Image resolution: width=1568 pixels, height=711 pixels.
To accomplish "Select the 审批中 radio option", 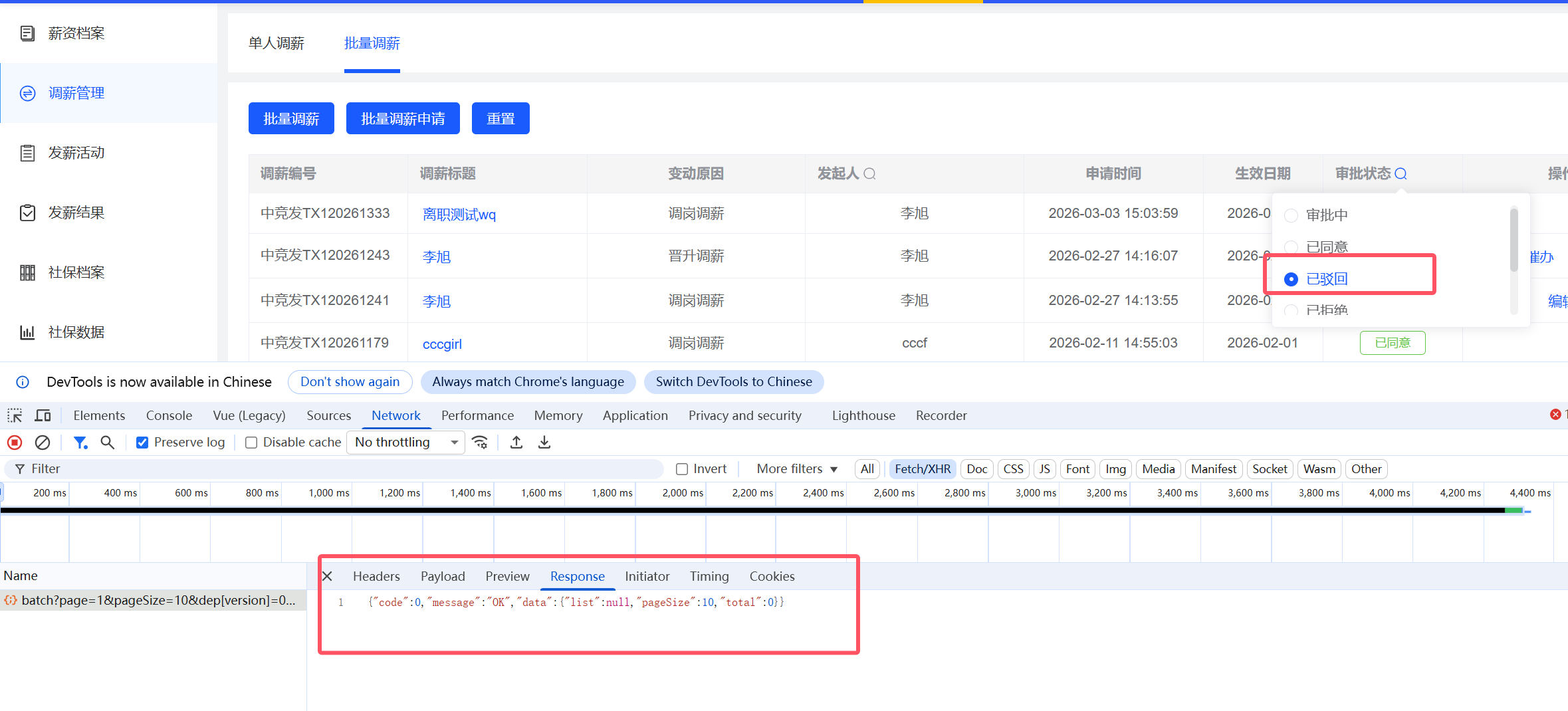I will tap(1291, 215).
